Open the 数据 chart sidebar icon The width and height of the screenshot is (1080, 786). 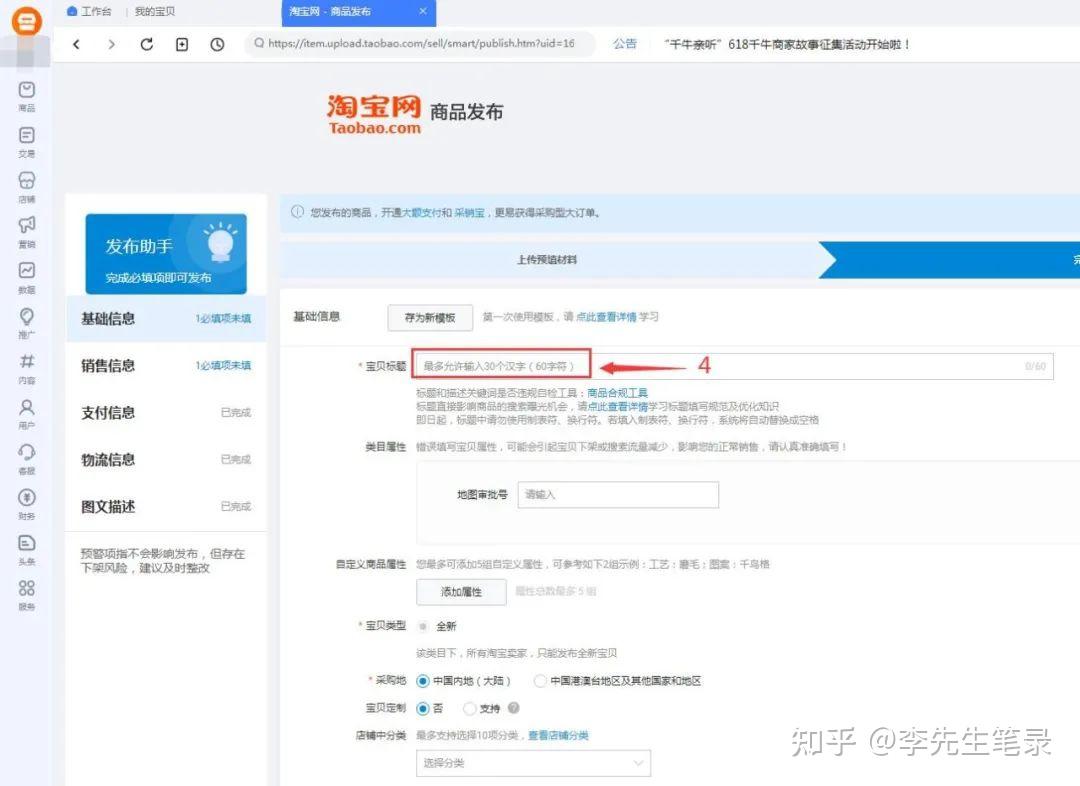[27, 278]
